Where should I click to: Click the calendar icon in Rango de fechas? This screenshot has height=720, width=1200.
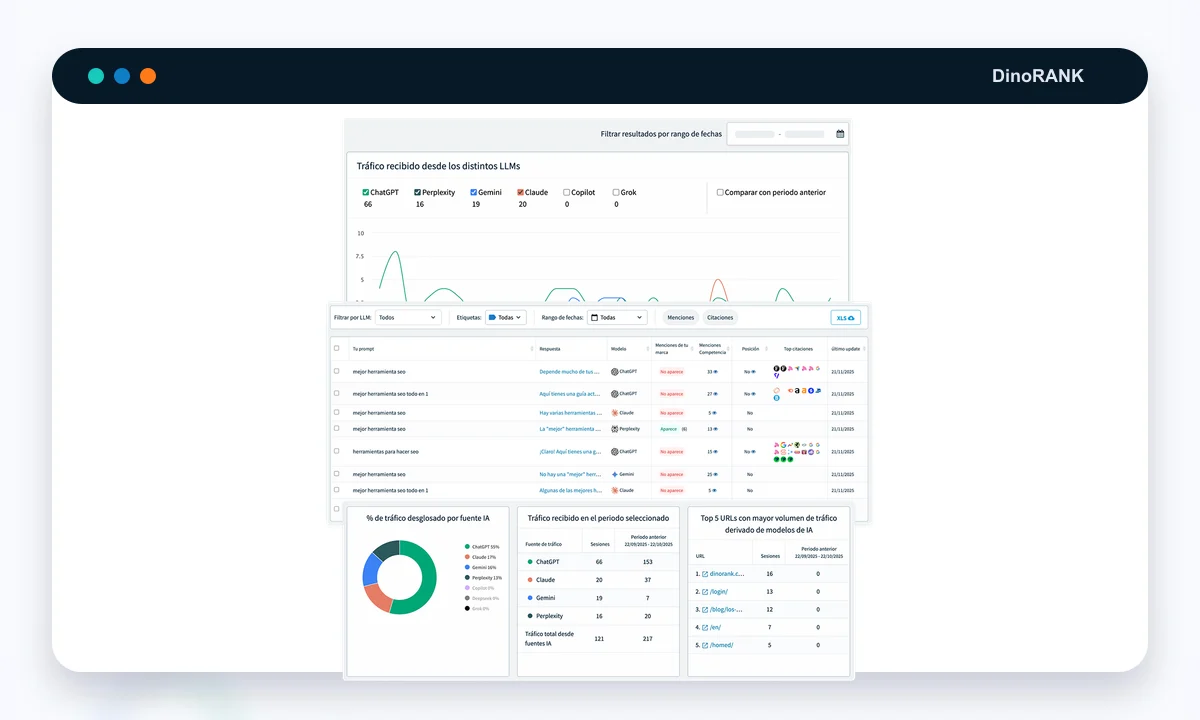tap(594, 317)
